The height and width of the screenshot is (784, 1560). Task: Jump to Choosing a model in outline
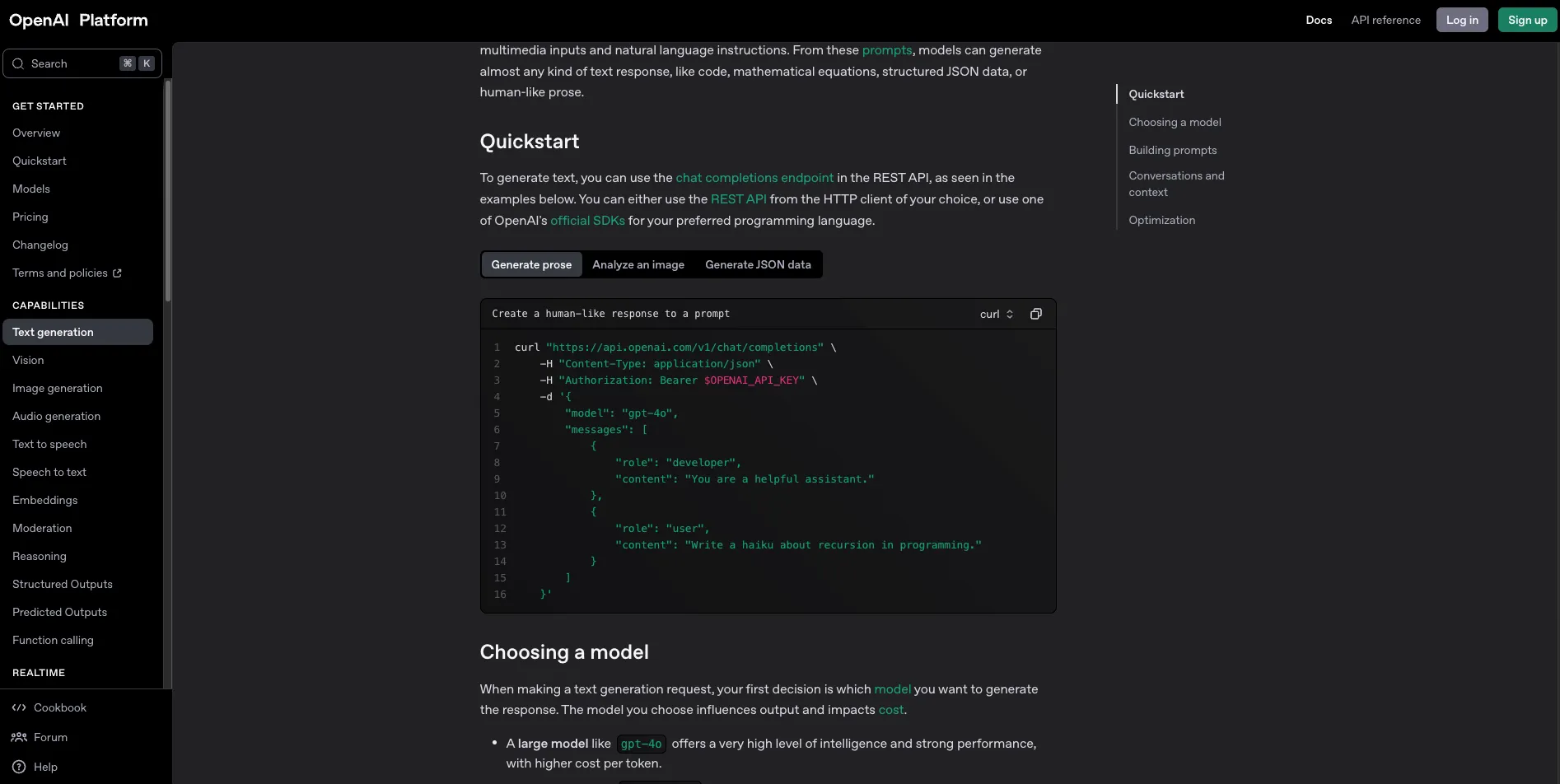click(1175, 122)
